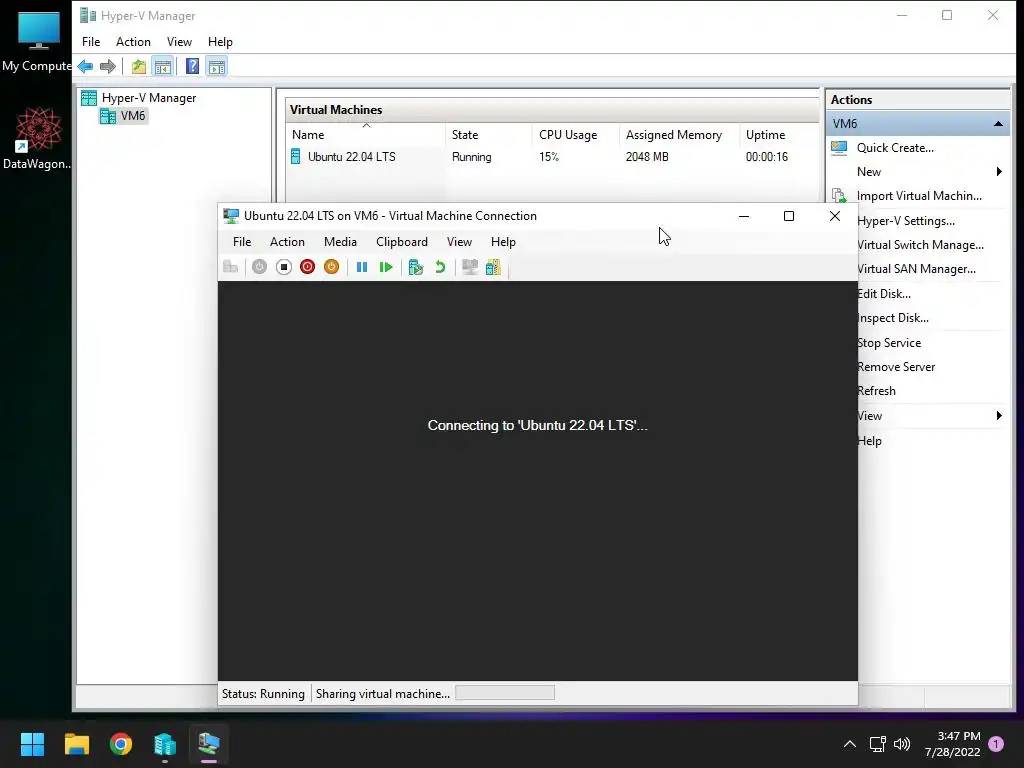This screenshot has height=768, width=1024.
Task: Open File menu in Hyper-V Manager
Action: (91, 42)
